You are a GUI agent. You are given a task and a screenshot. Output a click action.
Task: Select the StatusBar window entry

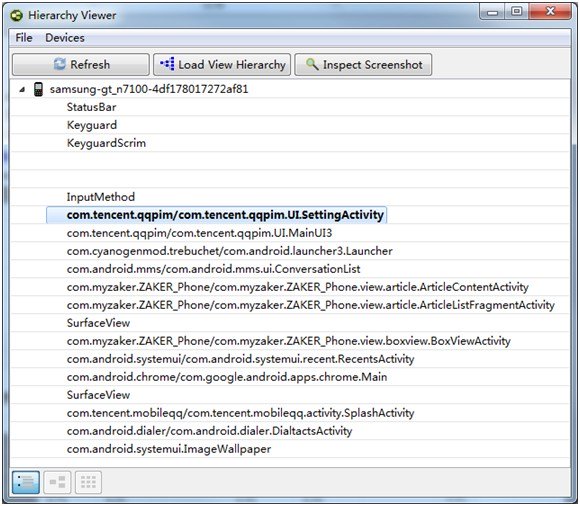click(x=91, y=107)
